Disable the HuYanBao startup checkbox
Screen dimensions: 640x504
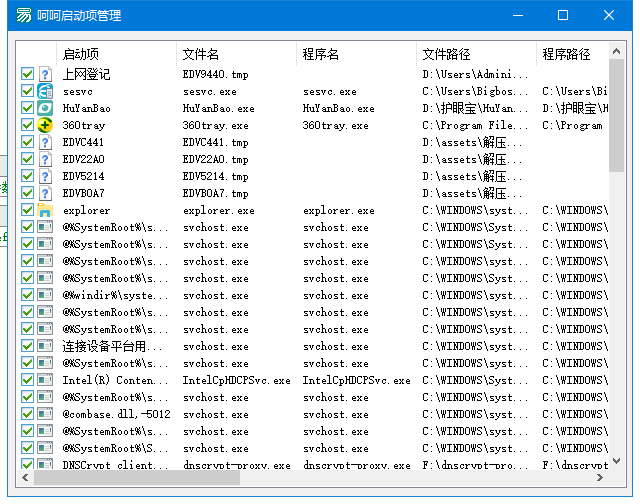pyautogui.click(x=27, y=108)
